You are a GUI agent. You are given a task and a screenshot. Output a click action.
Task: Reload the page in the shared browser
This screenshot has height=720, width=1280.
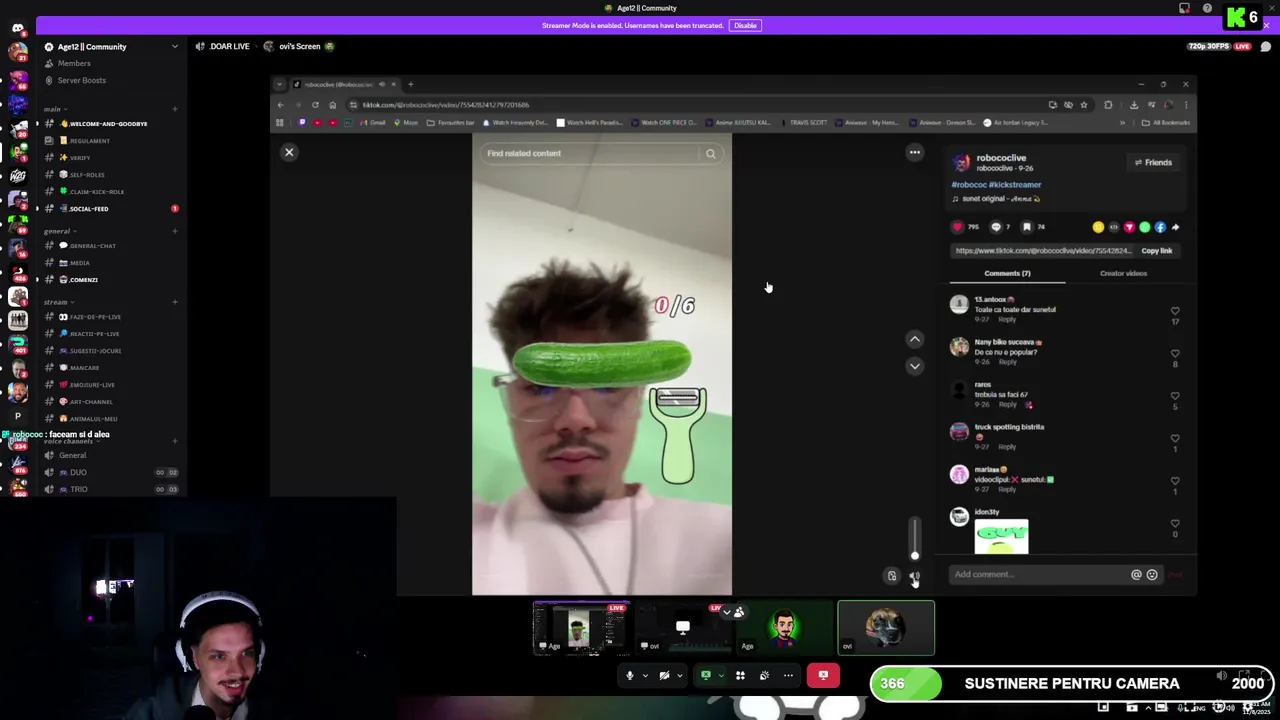pos(315,104)
